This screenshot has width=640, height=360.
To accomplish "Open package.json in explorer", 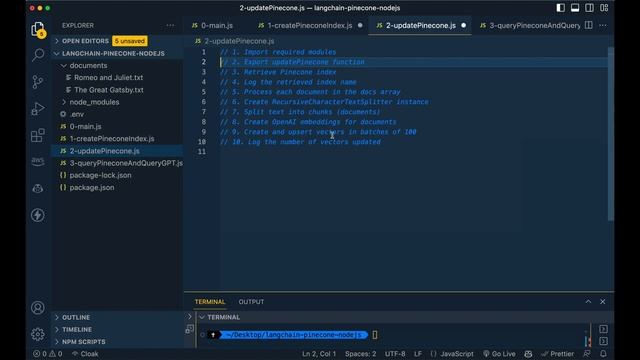I will tap(91, 188).
